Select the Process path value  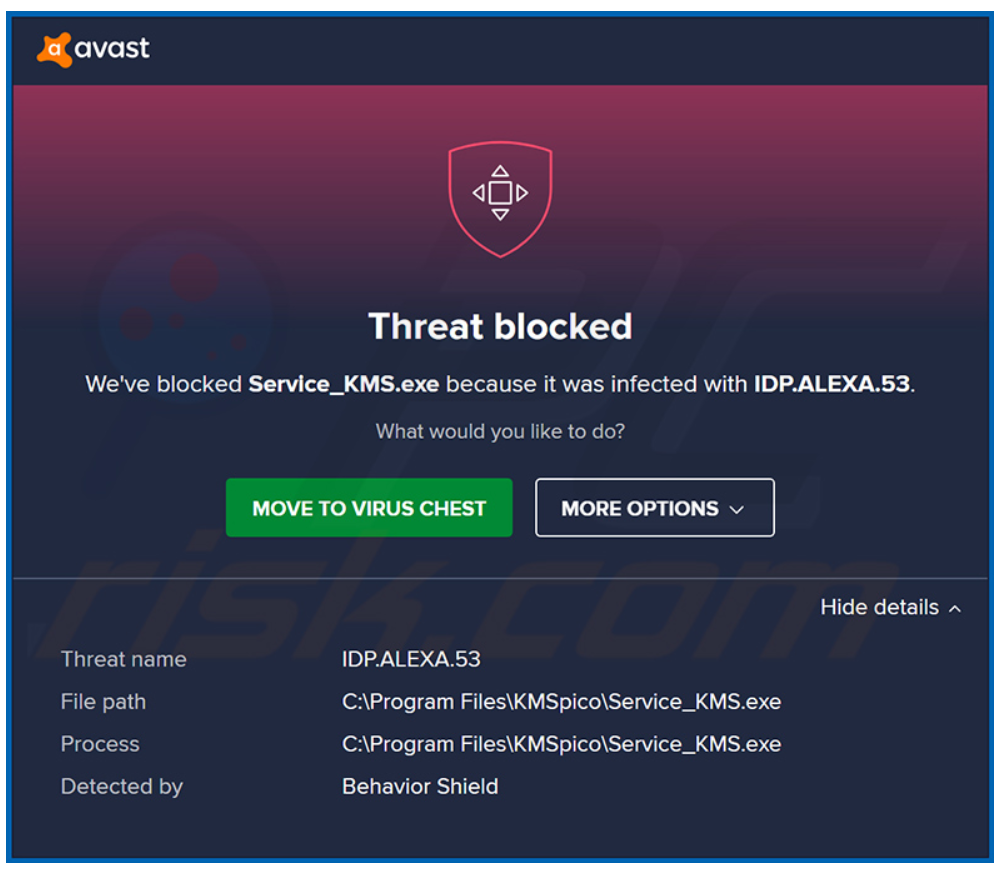point(561,744)
